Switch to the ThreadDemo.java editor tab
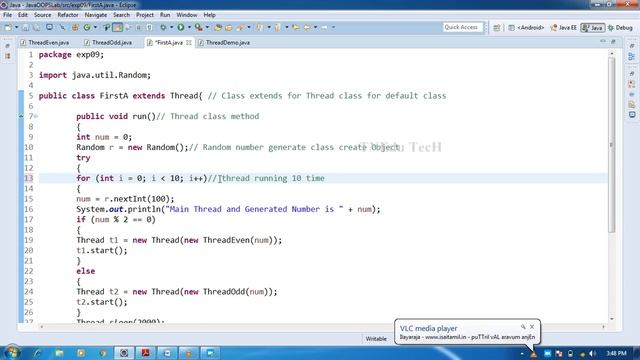This screenshot has height=360, width=640. (x=224, y=42)
